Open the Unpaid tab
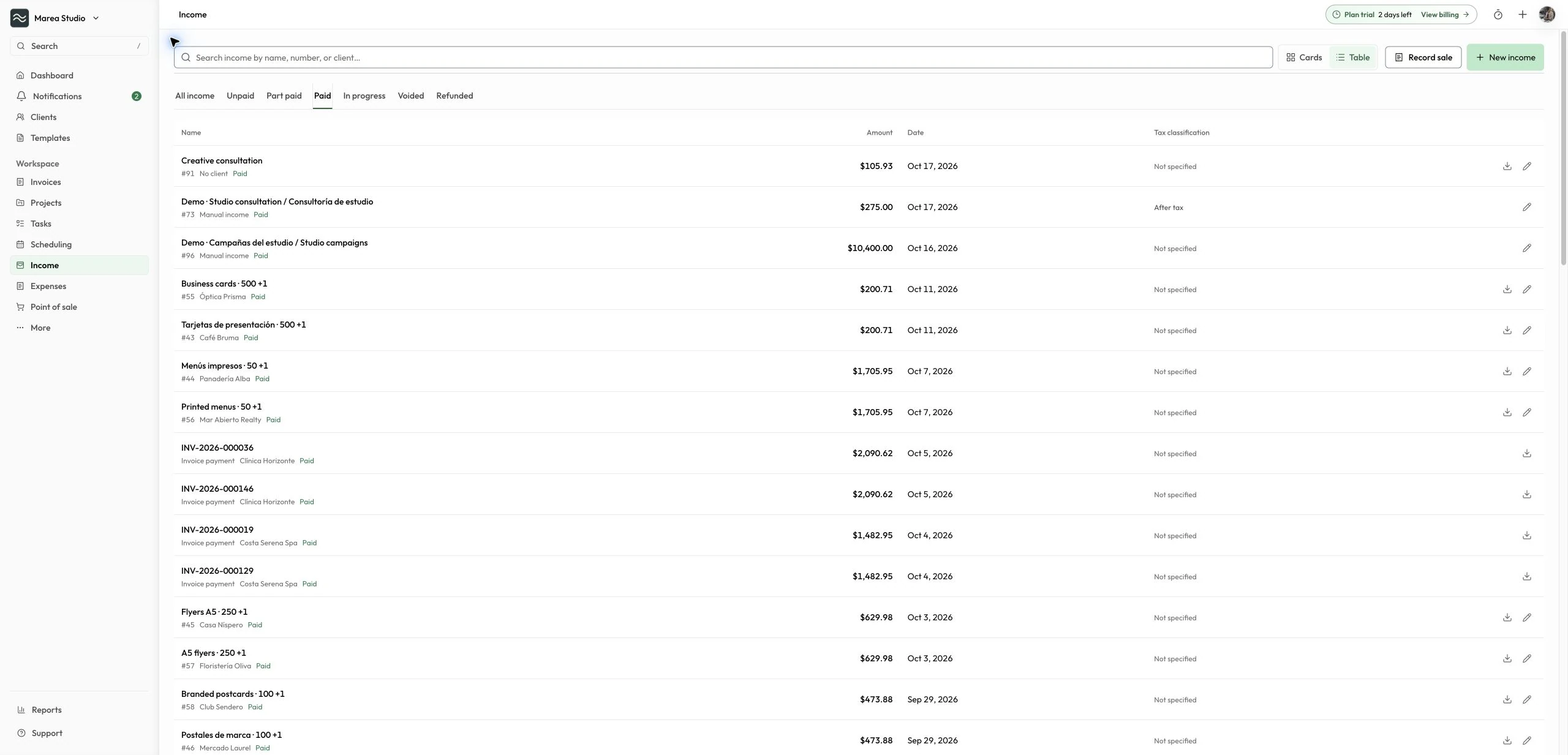The image size is (1568, 755). pyautogui.click(x=240, y=96)
